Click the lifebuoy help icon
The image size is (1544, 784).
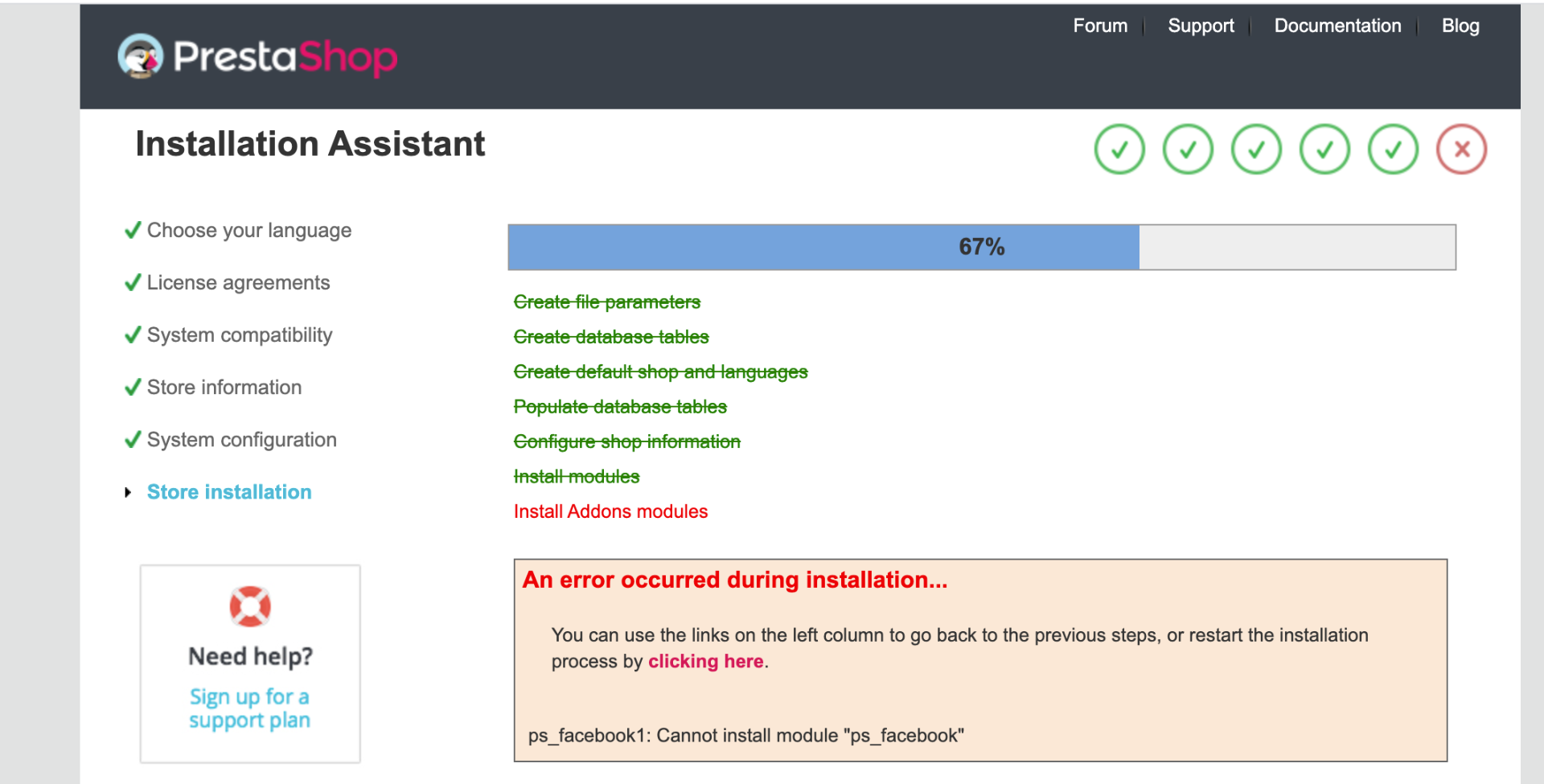(x=250, y=606)
